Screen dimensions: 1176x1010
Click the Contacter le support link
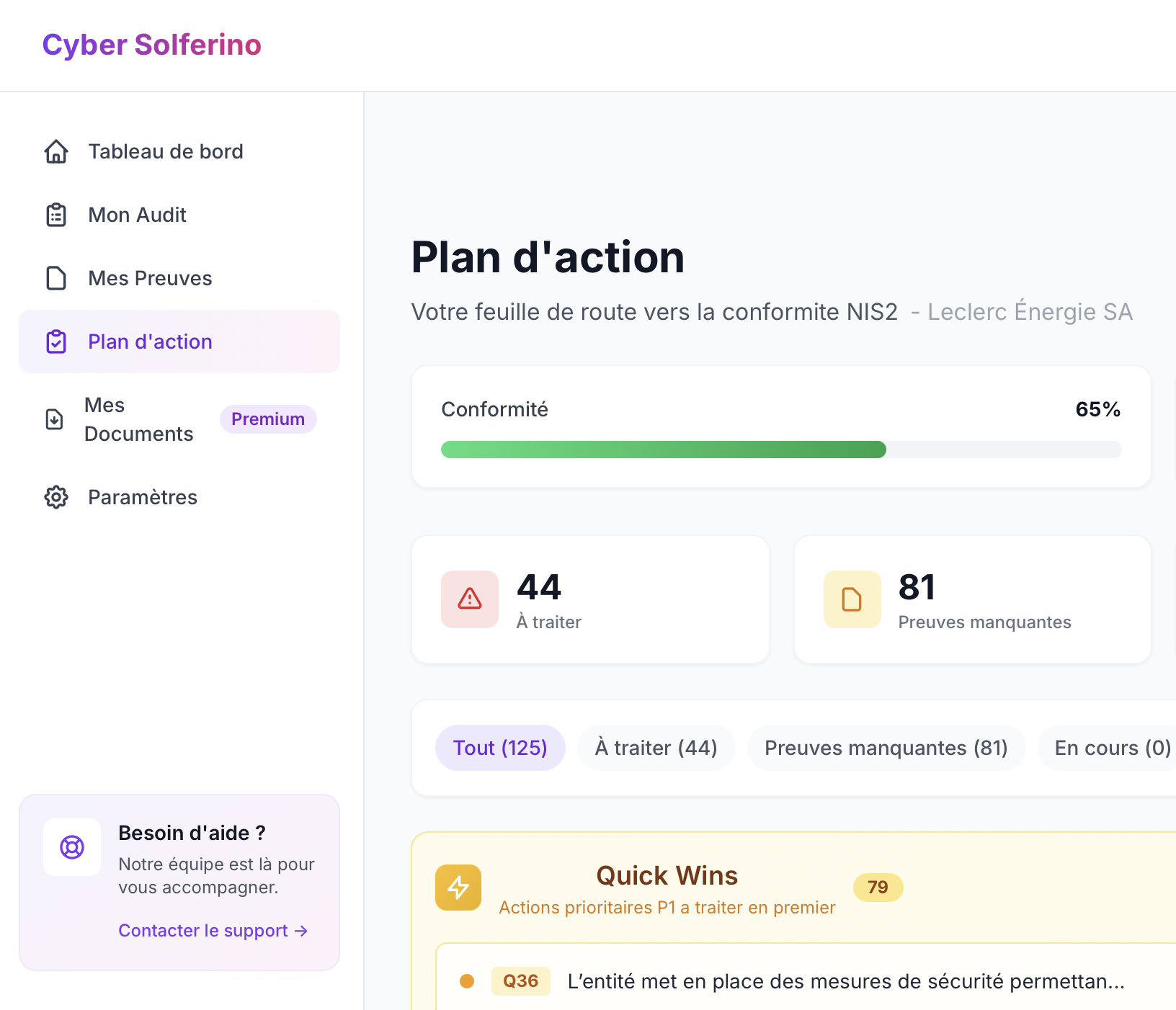tap(213, 930)
